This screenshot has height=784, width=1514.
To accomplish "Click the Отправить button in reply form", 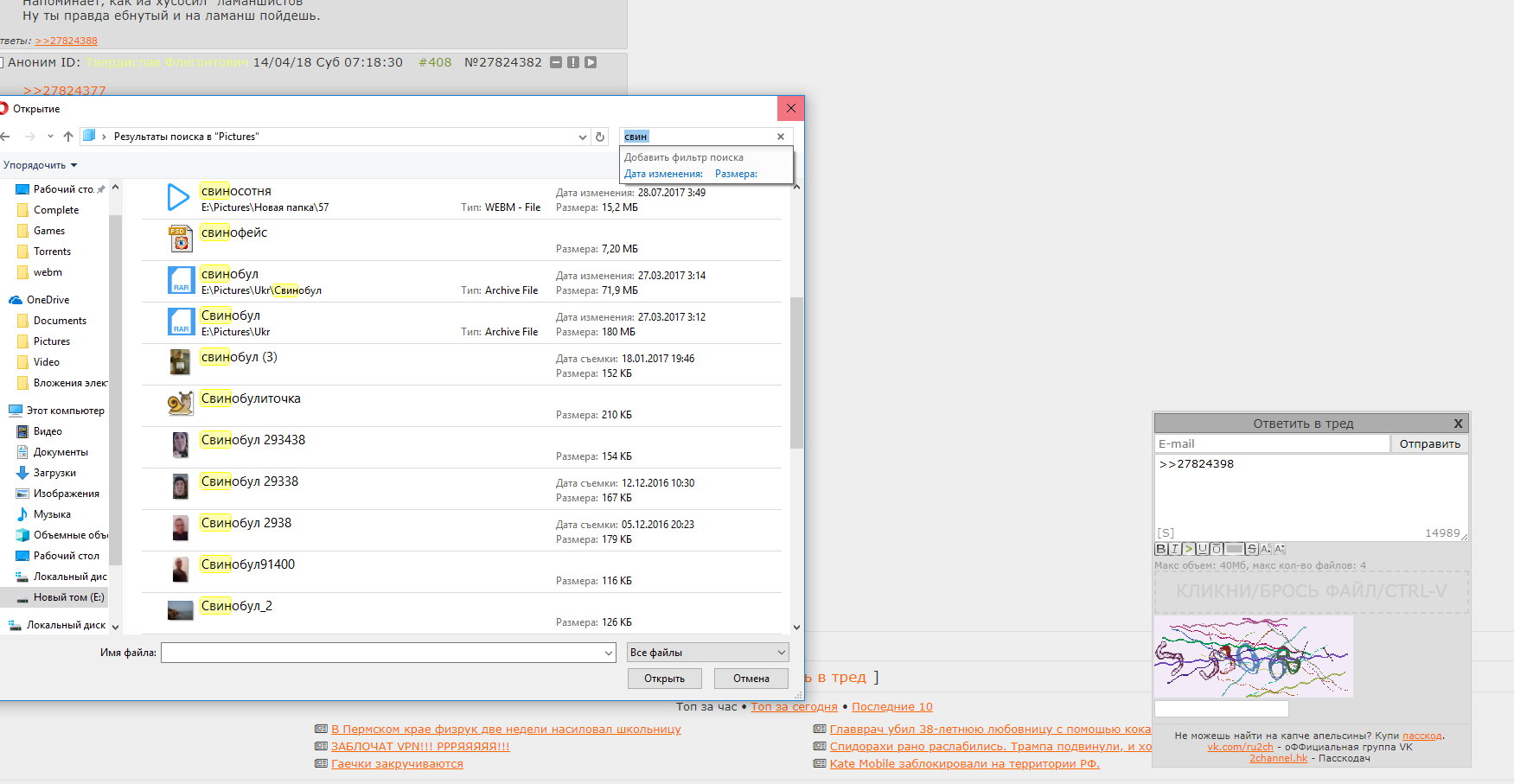I will point(1430,443).
